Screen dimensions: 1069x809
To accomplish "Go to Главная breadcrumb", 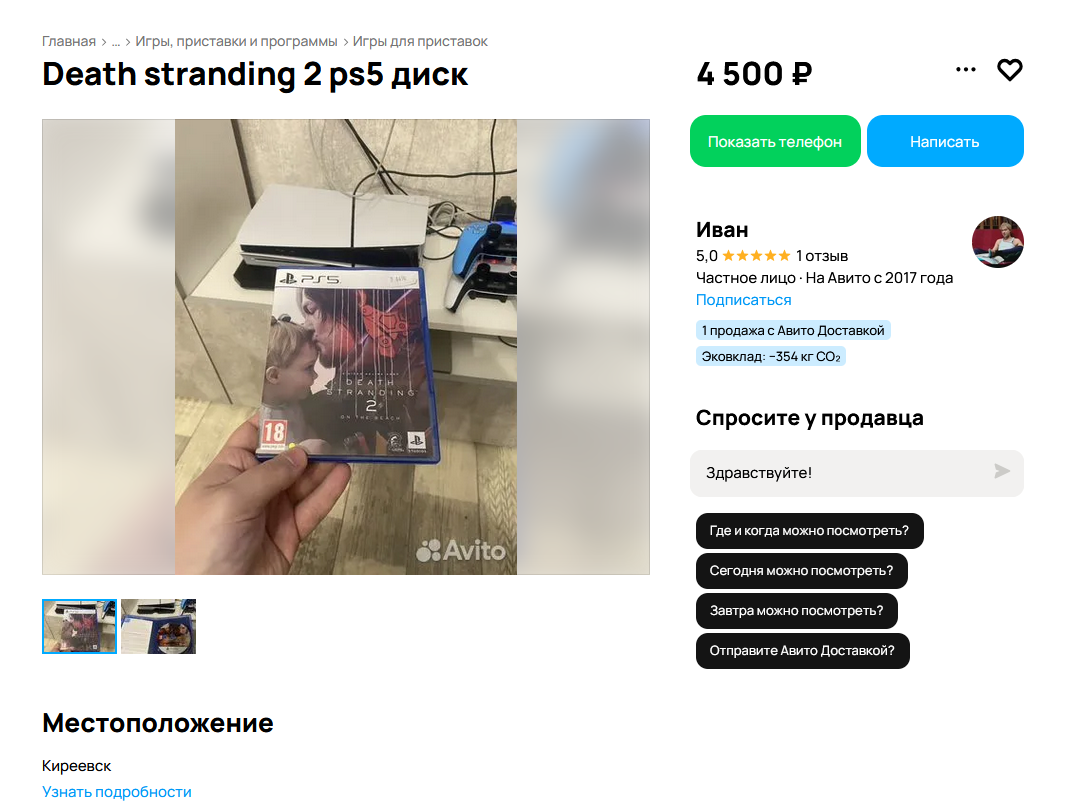I will click(x=69, y=42).
